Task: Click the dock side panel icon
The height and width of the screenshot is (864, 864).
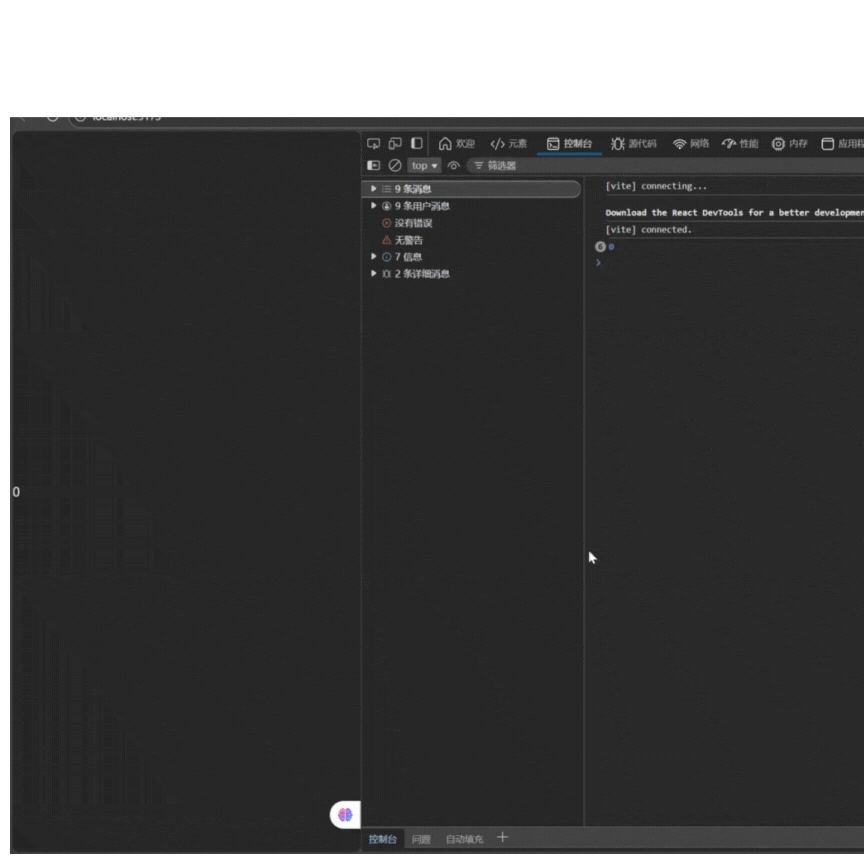Action: (x=417, y=144)
